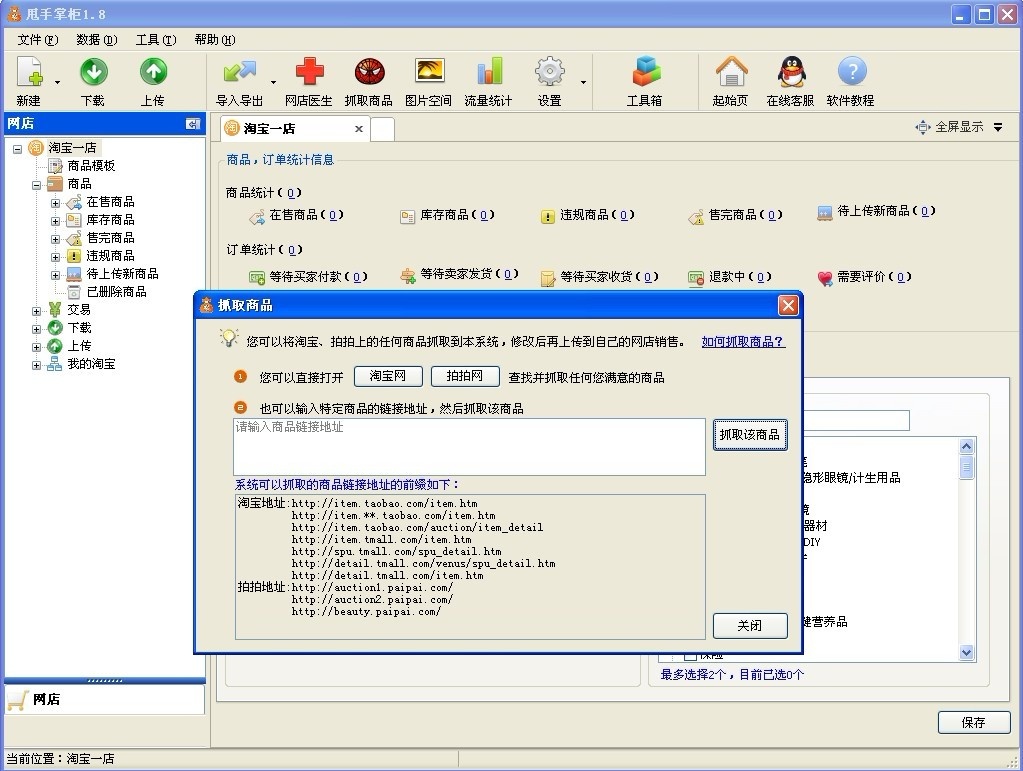The width and height of the screenshot is (1023, 771).
Task: Click 全屏显示 fullscreen icon
Action: [923, 127]
